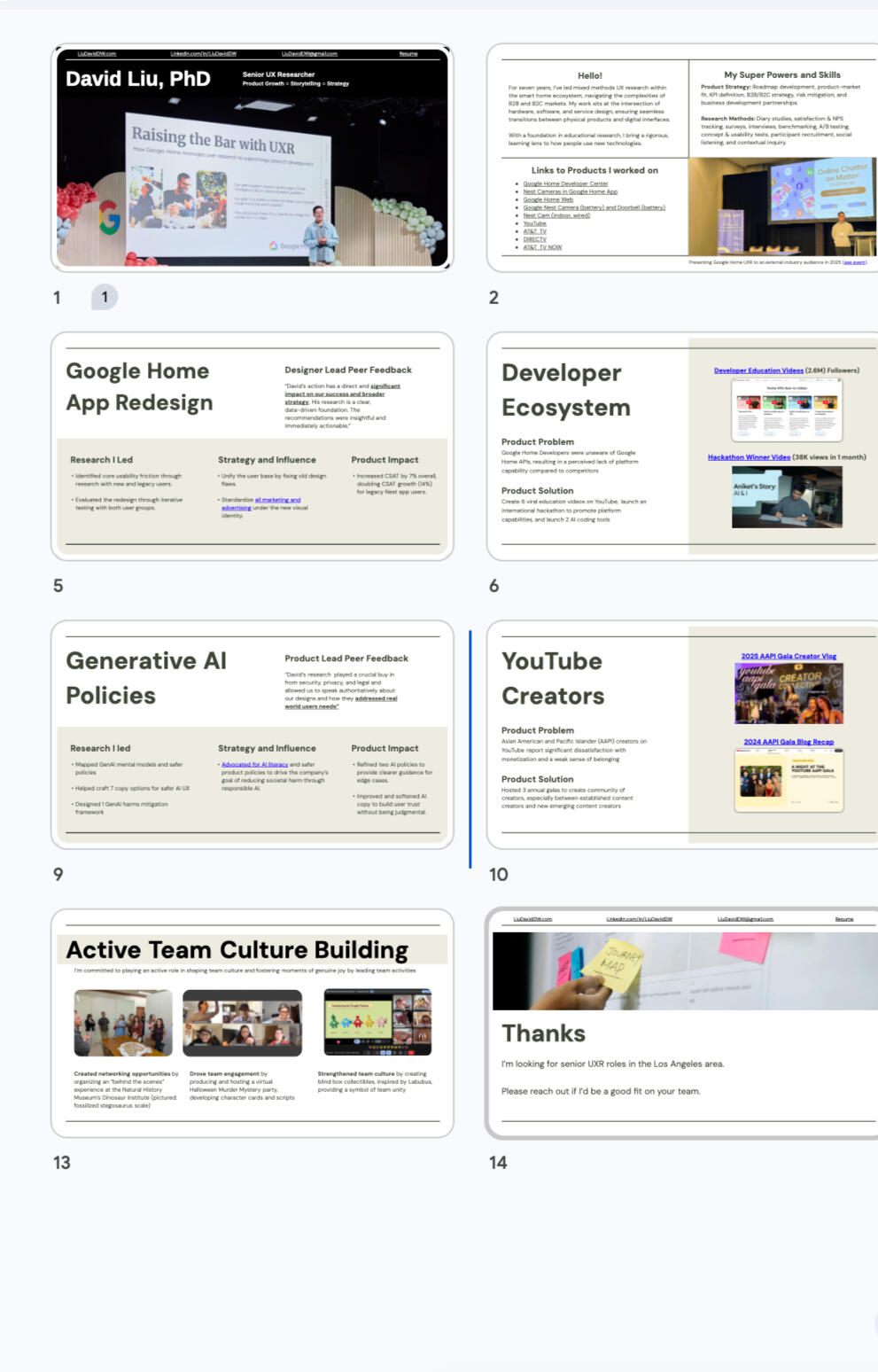Open the comment badge beside slide 1
The image size is (878, 1372).
[105, 297]
